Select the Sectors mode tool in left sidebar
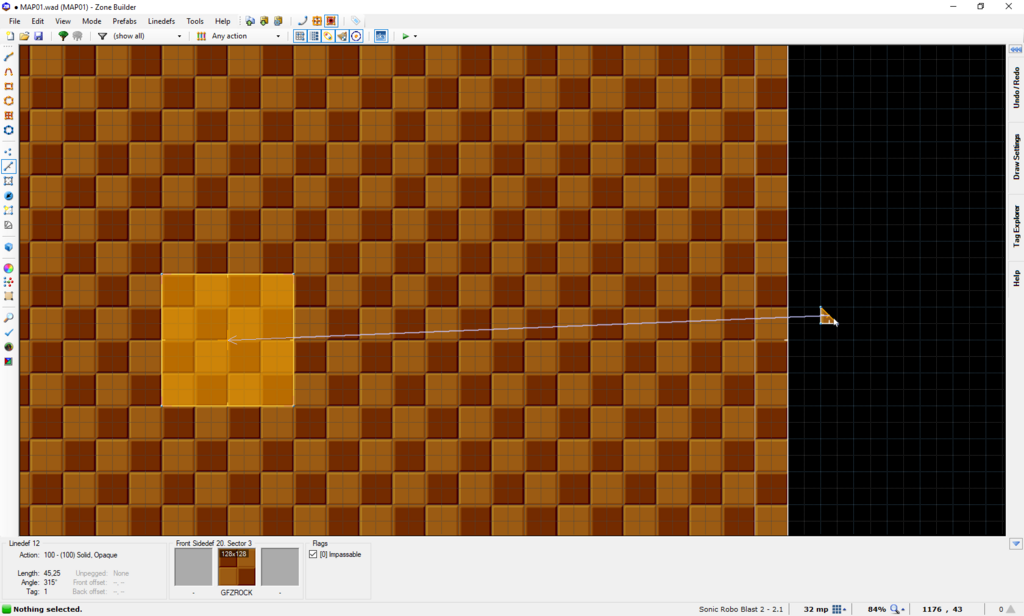 pos(8,181)
